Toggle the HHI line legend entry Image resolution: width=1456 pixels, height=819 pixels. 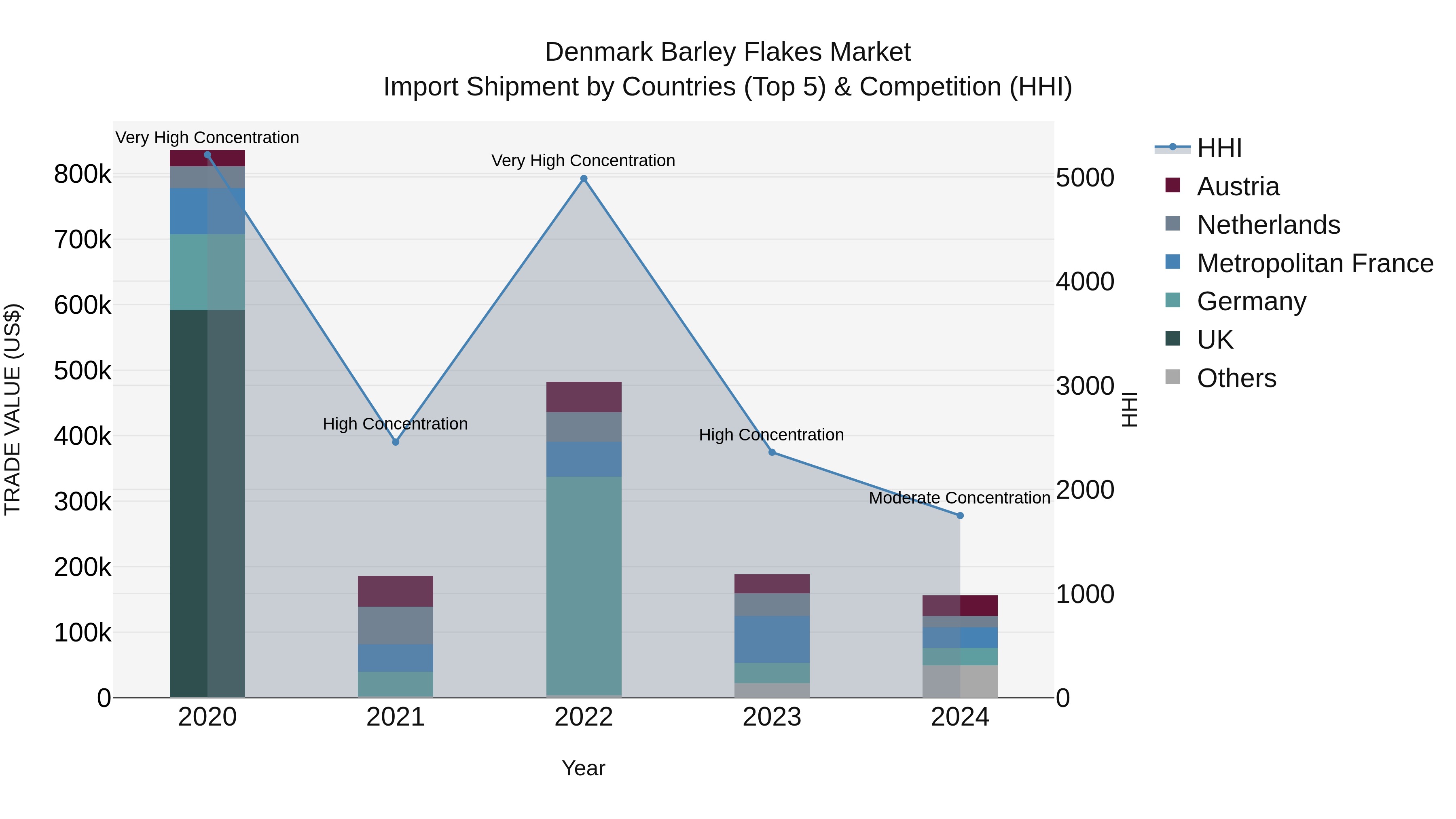(x=1198, y=148)
